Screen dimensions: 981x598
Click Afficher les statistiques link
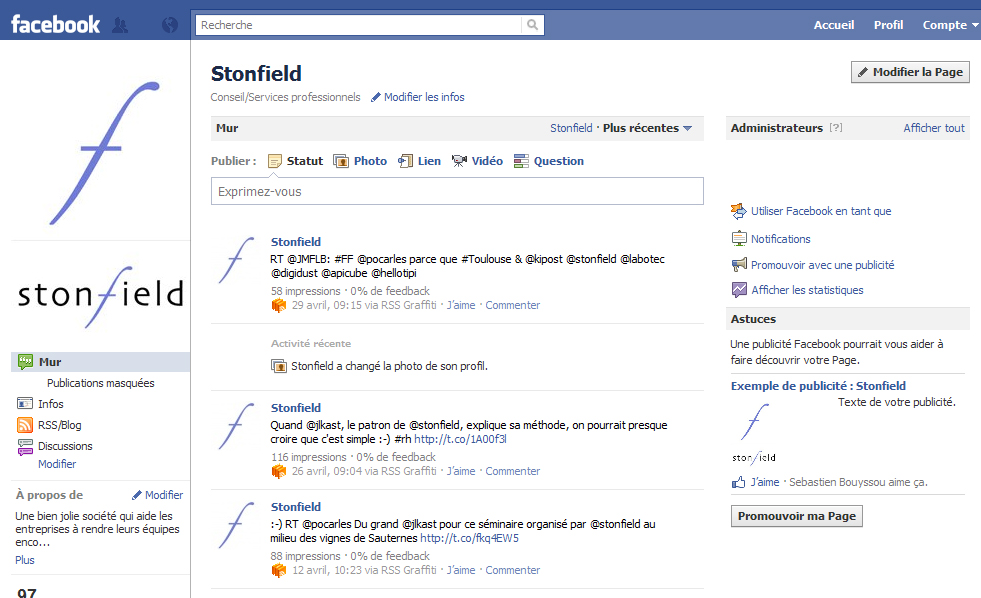coord(807,290)
